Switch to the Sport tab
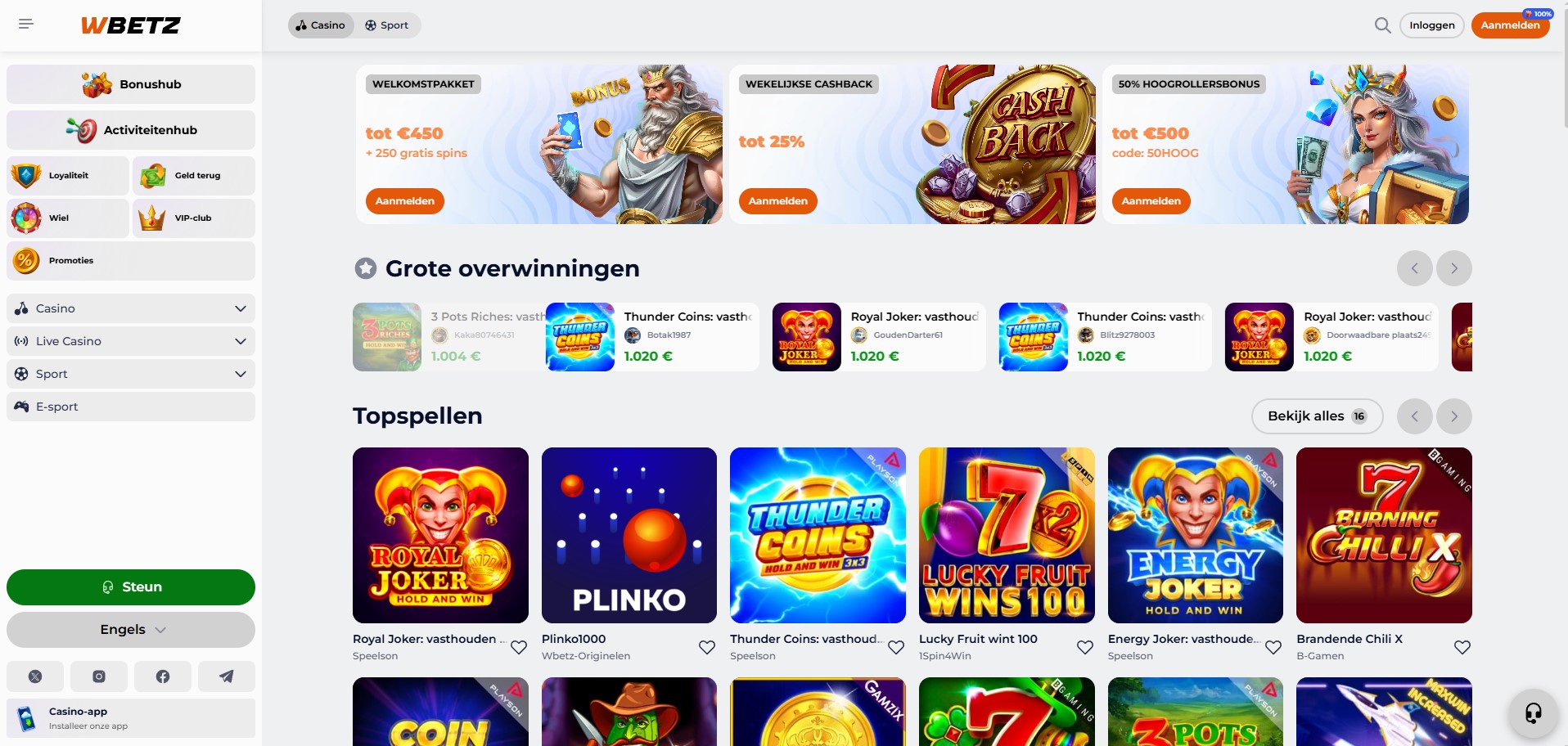Screen dimensions: 1568x746 (x=387, y=25)
